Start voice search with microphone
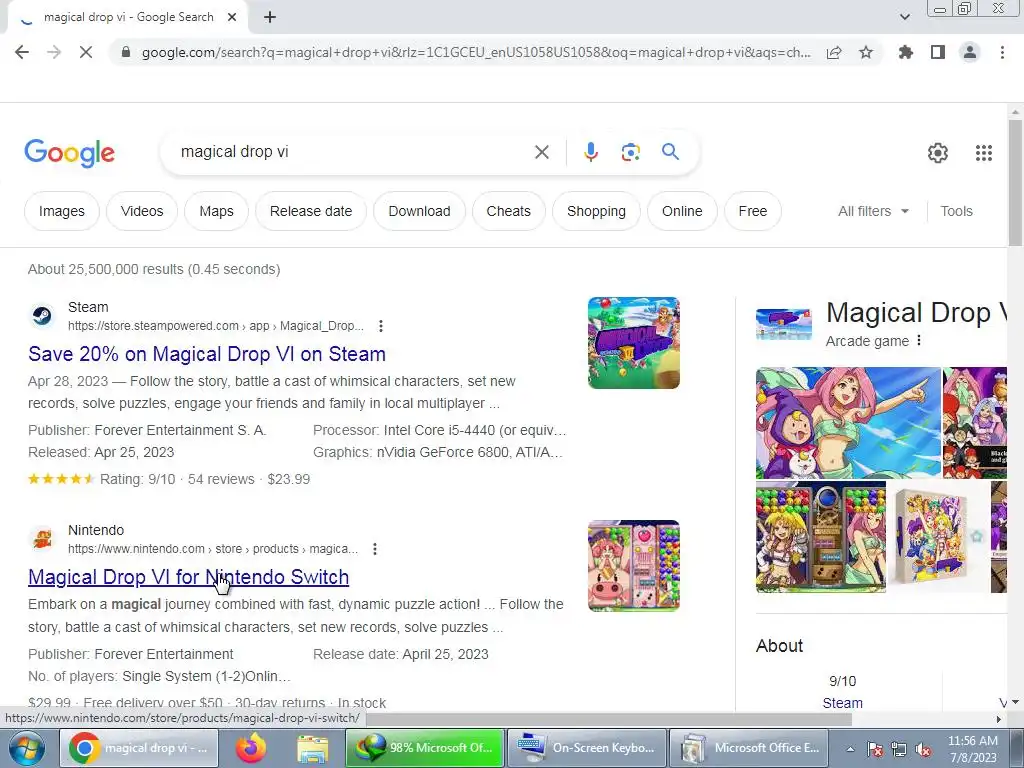Screen dimensions: 1024x768 coord(590,152)
